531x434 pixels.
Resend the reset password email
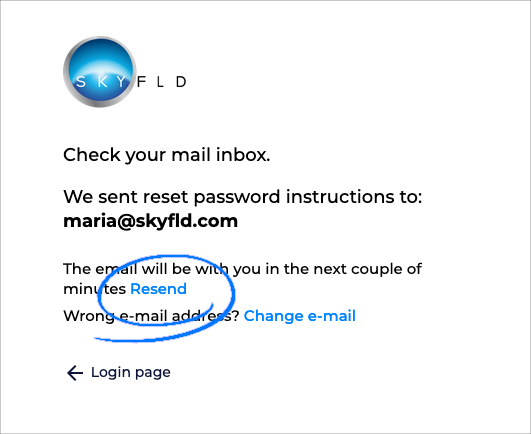pyautogui.click(x=158, y=289)
